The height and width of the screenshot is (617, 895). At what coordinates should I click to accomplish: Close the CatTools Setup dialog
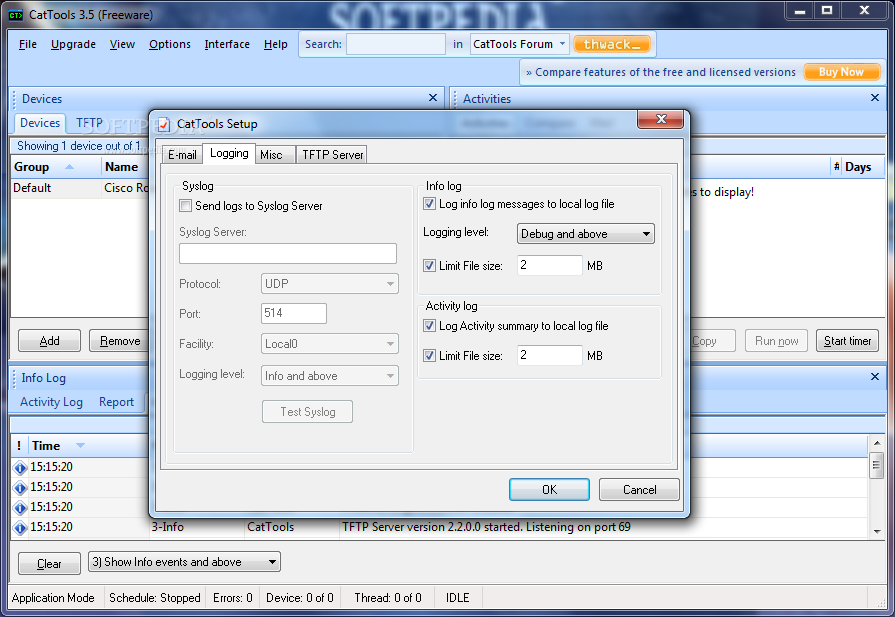(x=660, y=119)
